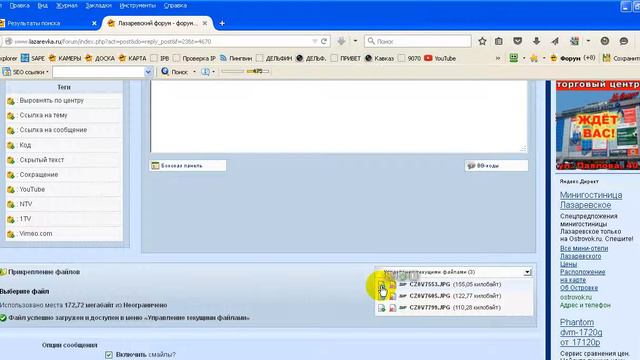Open the Вид menu
The height and width of the screenshot is (360, 640).
(42, 6)
